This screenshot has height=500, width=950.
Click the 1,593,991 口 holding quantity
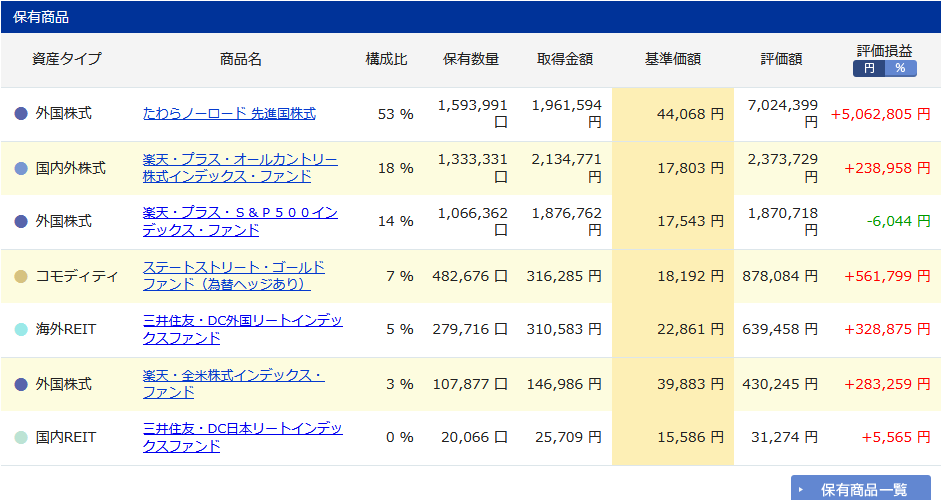[473, 113]
